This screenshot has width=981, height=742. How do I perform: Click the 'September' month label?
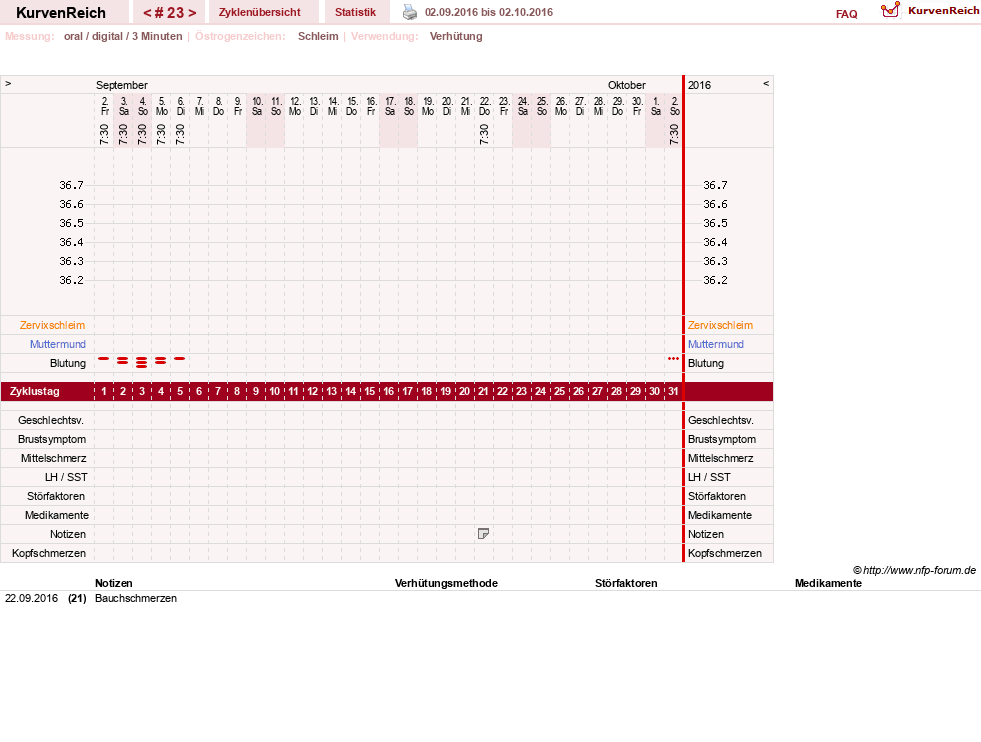coord(122,85)
